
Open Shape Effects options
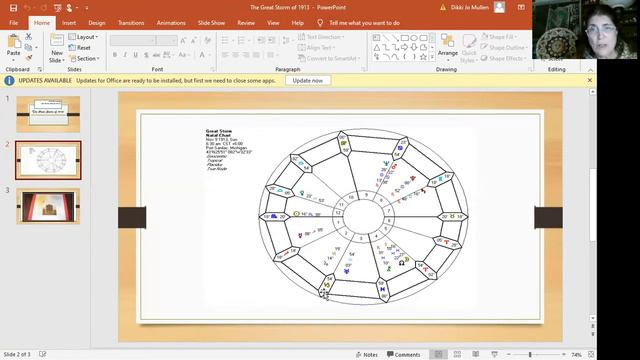(504, 58)
